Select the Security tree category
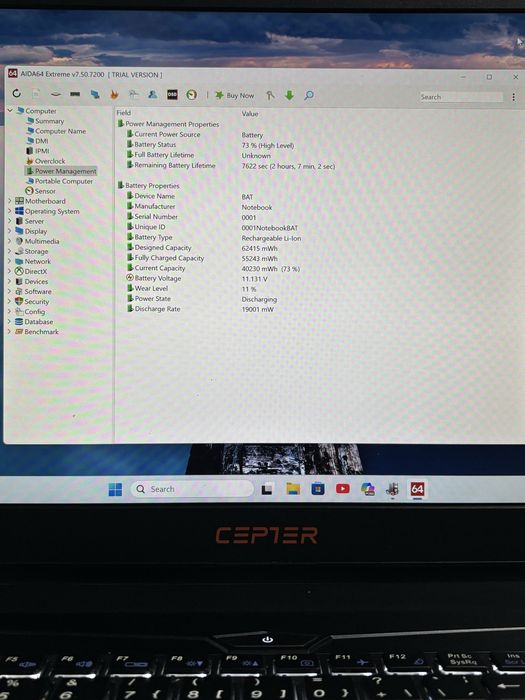525x700 pixels. [x=32, y=302]
